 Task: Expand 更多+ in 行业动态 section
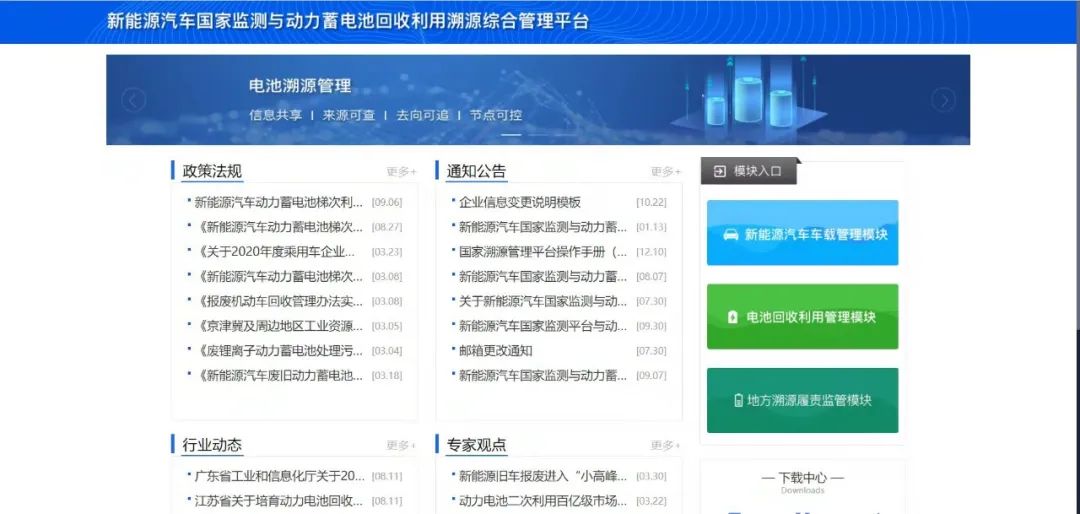401,446
